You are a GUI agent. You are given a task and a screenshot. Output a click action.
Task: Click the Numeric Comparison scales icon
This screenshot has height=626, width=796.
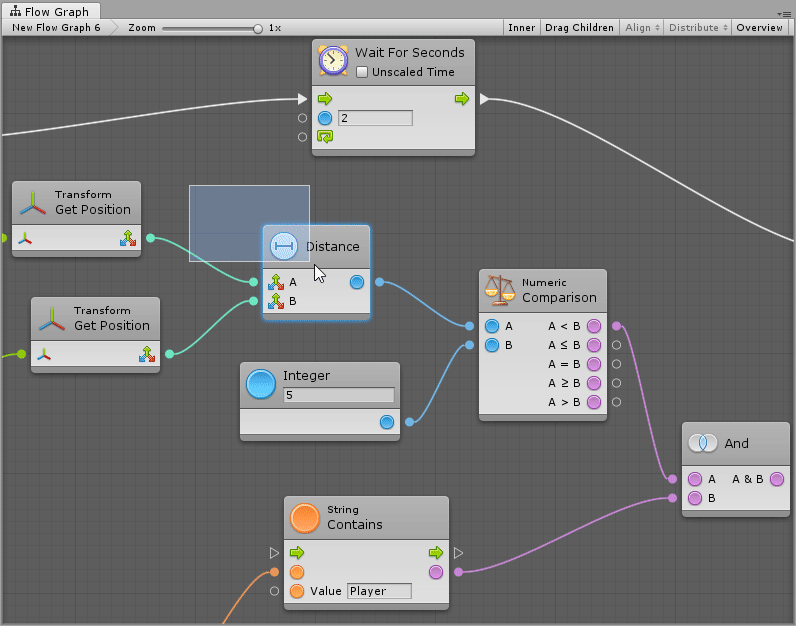[x=499, y=289]
